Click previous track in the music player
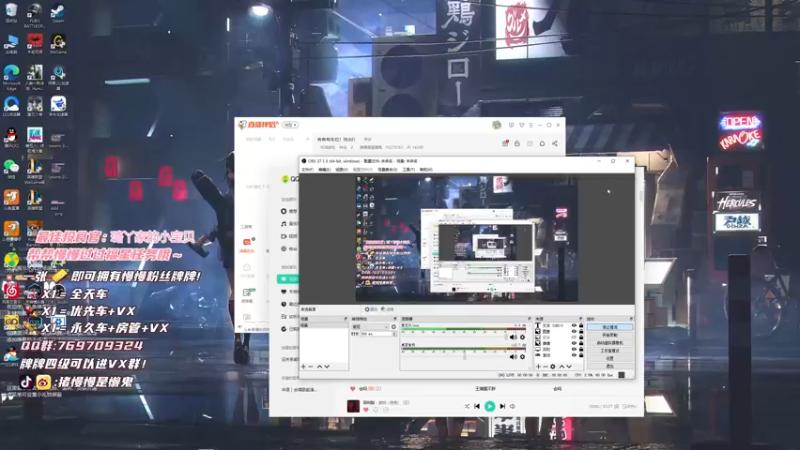Screen dimensions: 800x450 (x=477, y=406)
